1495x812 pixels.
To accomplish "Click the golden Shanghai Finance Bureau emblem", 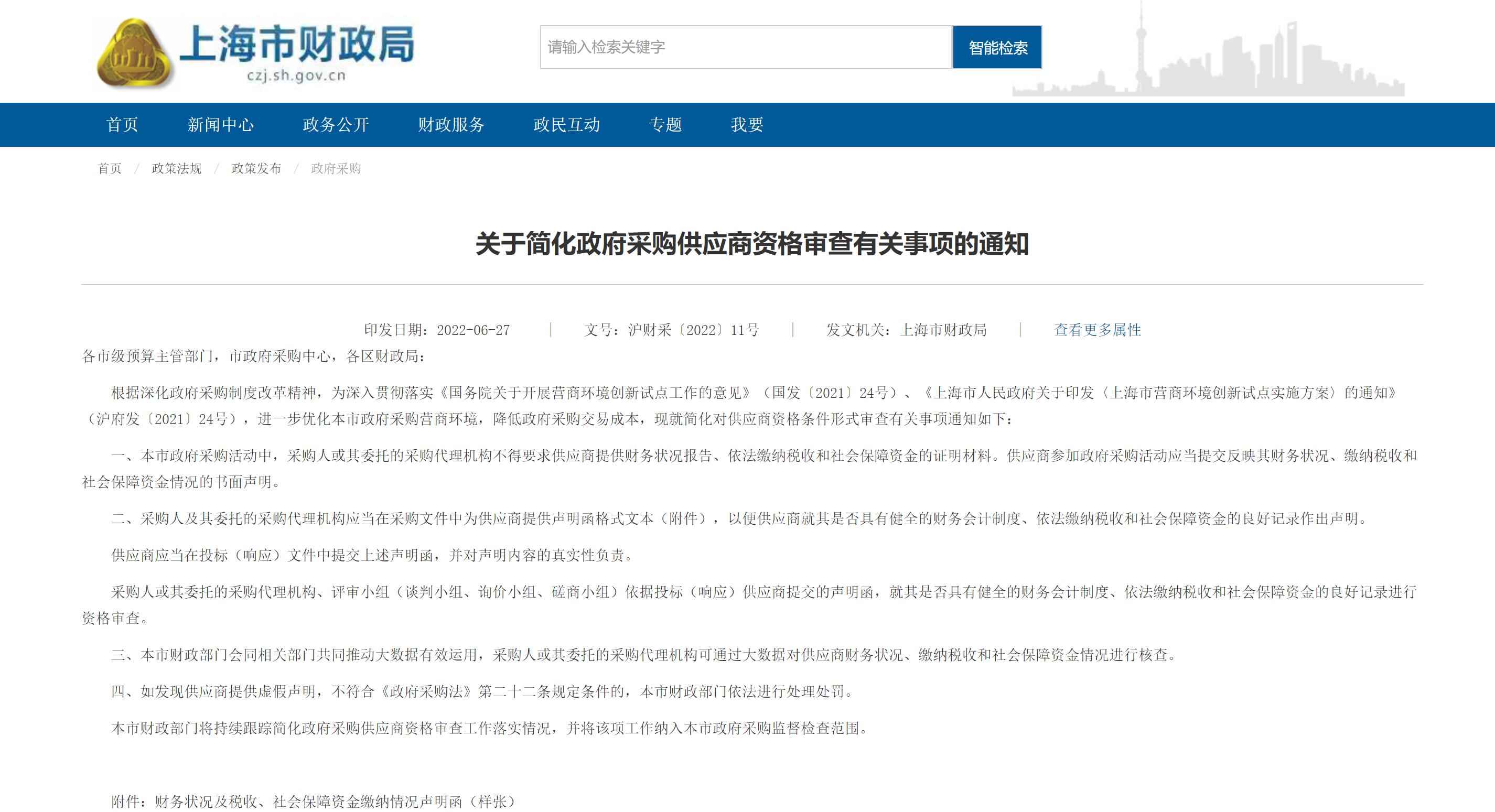I will [x=135, y=53].
